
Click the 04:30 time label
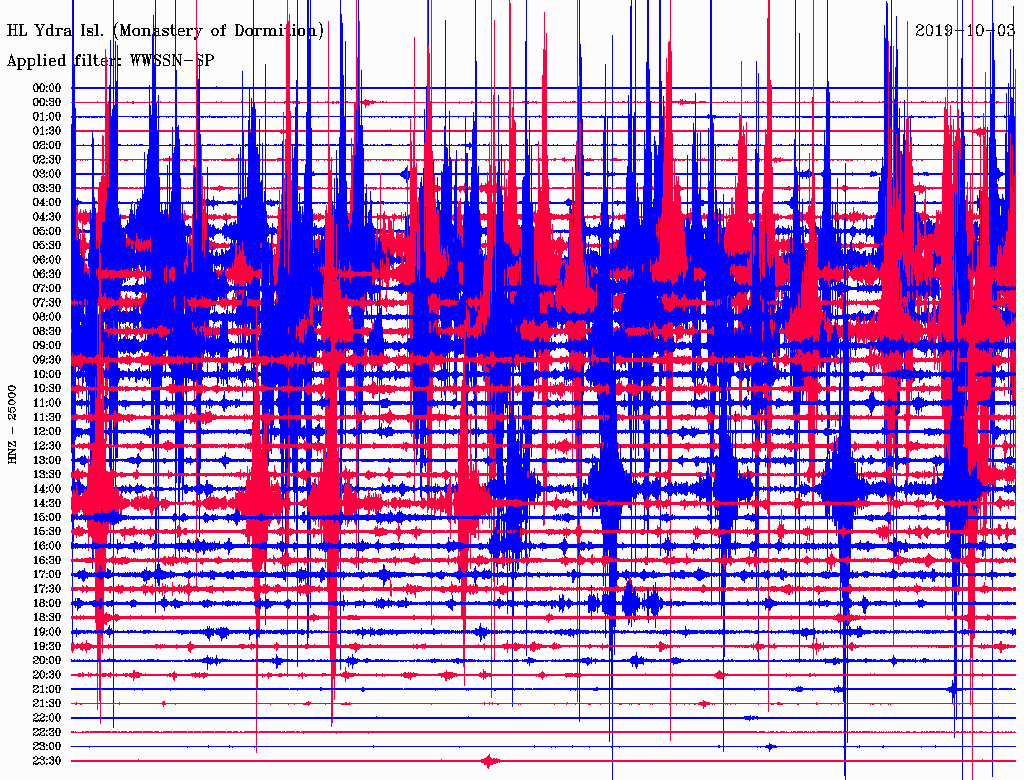[x=47, y=217]
